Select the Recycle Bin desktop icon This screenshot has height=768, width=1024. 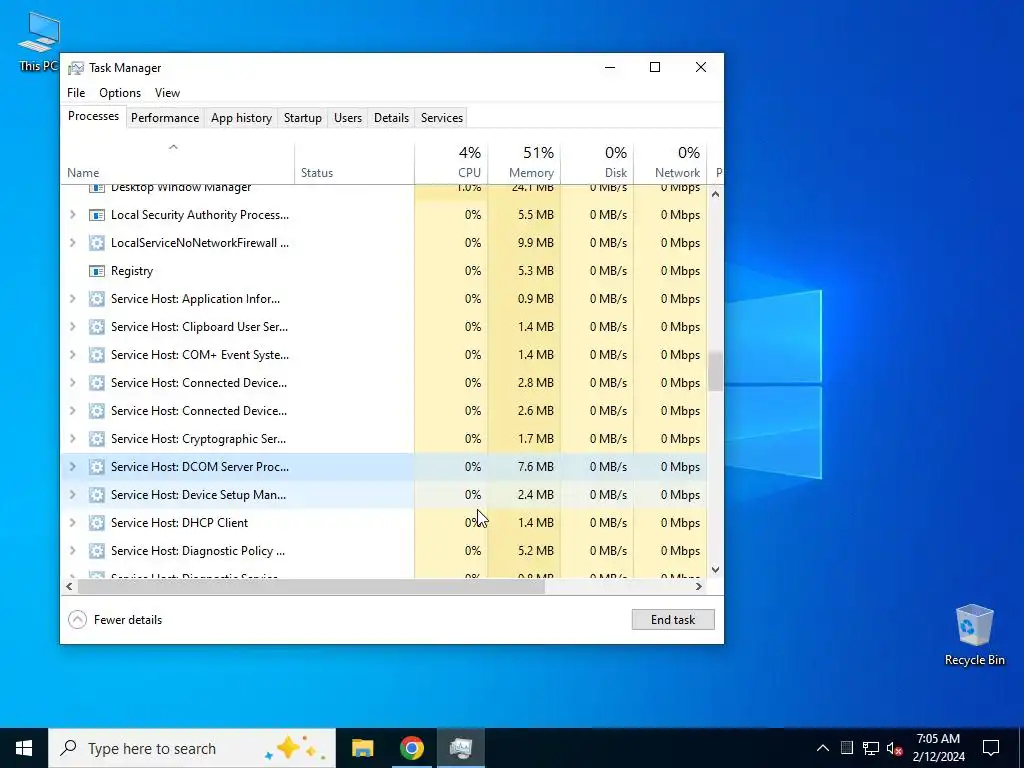pyautogui.click(x=974, y=634)
